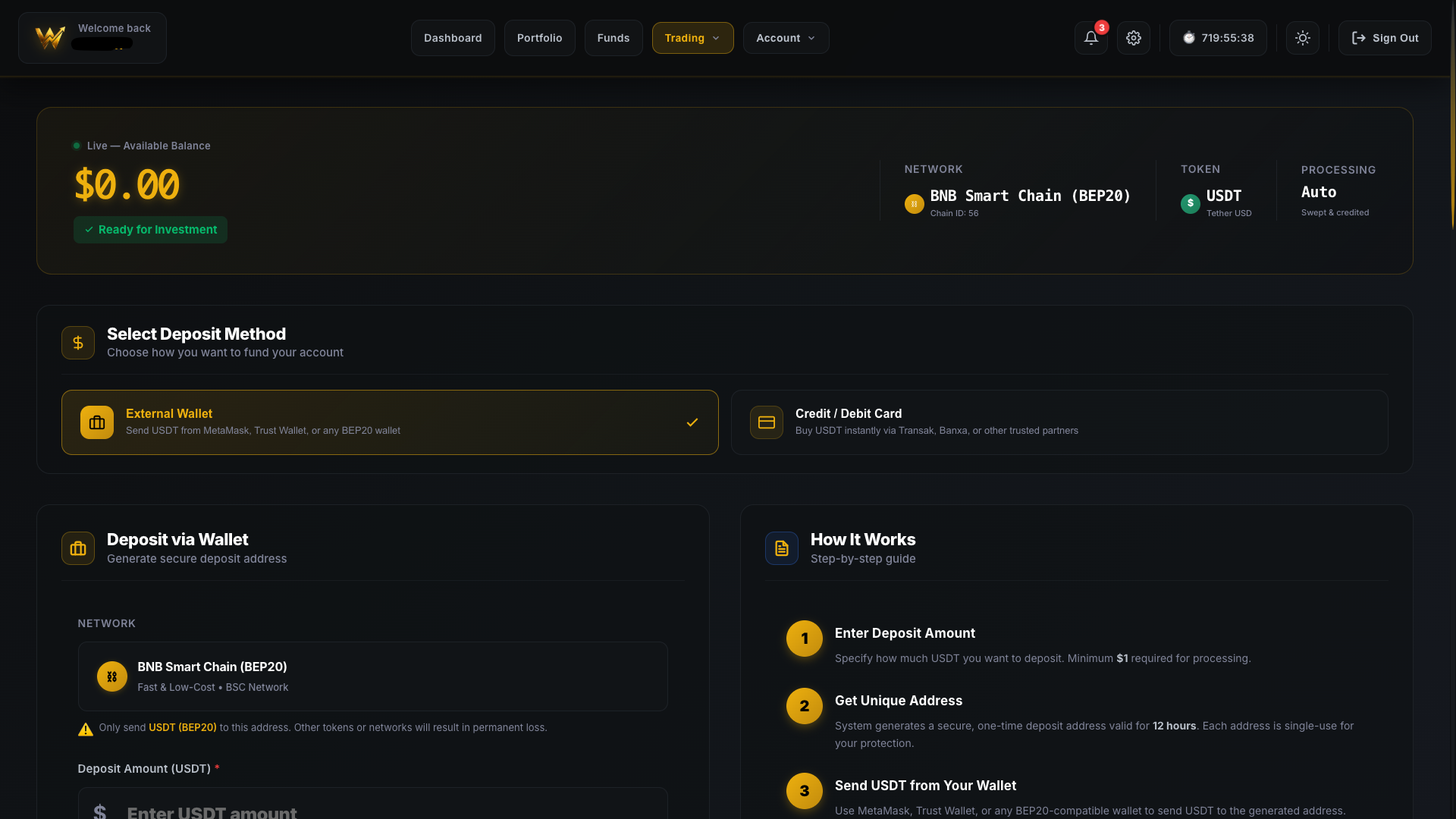
Task: Click the gold W logo
Action: tap(50, 37)
